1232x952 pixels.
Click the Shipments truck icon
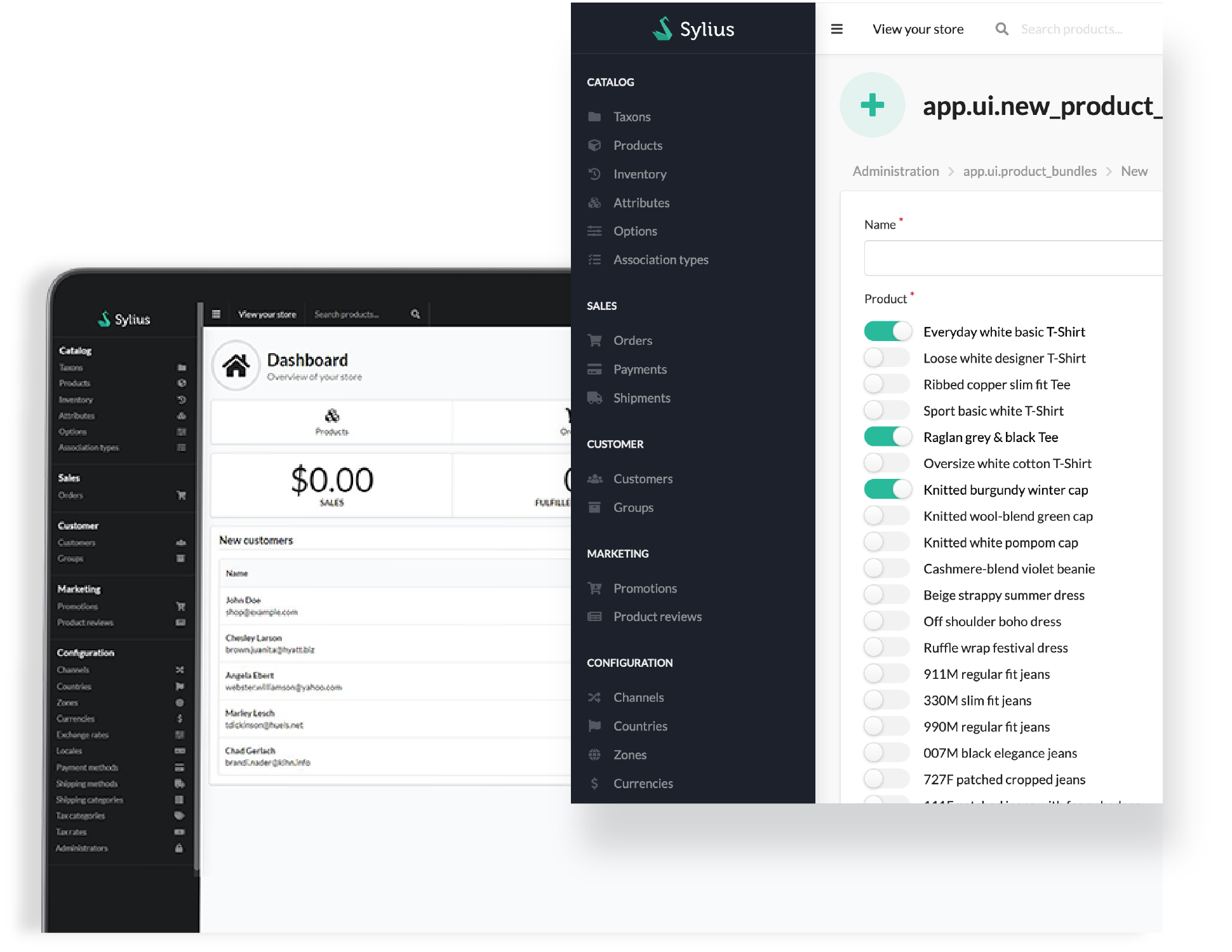point(594,398)
